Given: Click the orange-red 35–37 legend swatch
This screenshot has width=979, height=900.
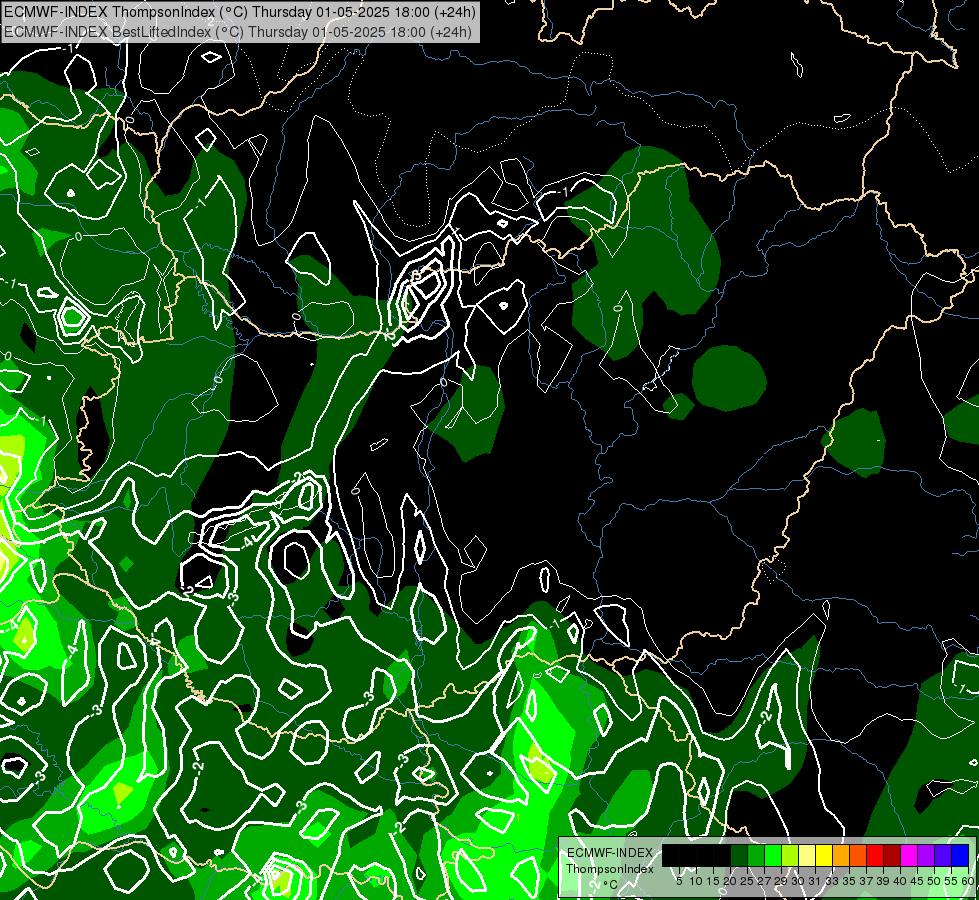Looking at the screenshot, I should coord(858,855).
